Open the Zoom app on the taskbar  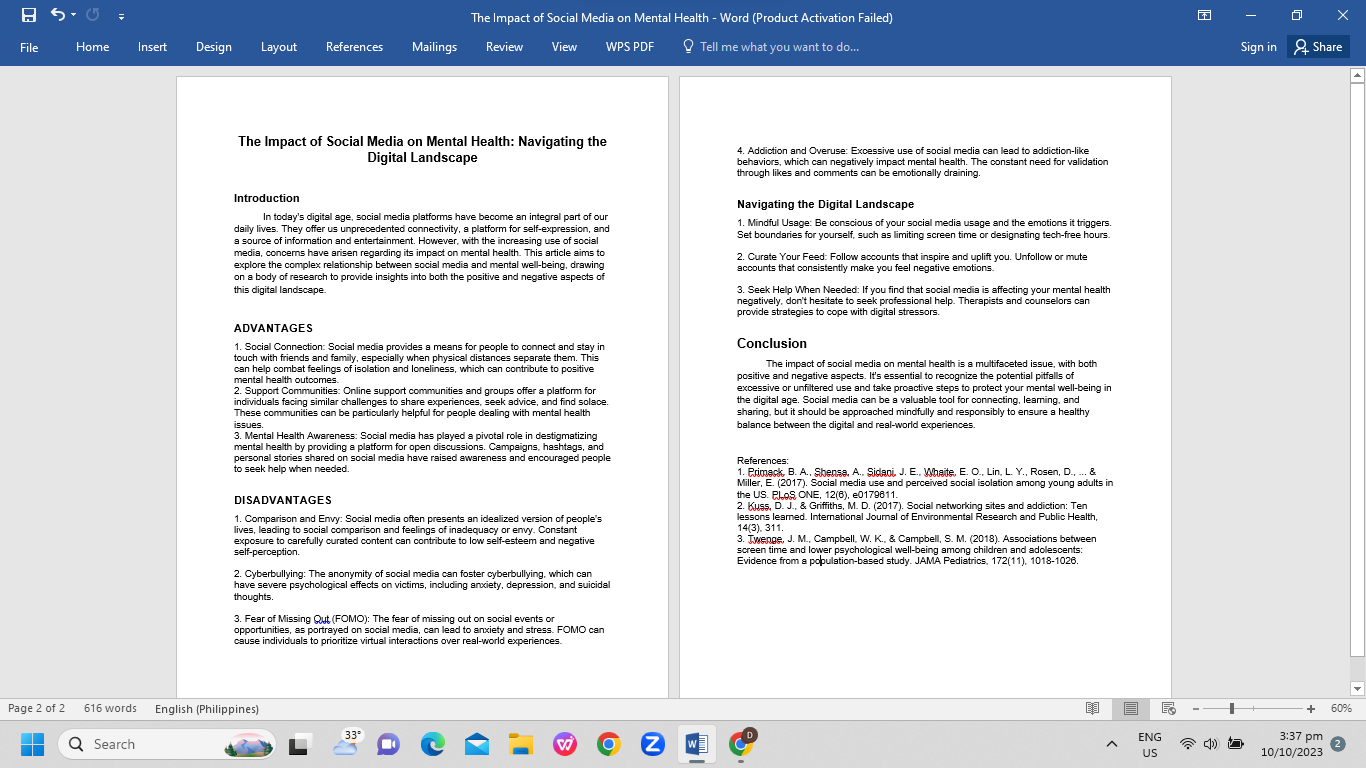click(652, 744)
